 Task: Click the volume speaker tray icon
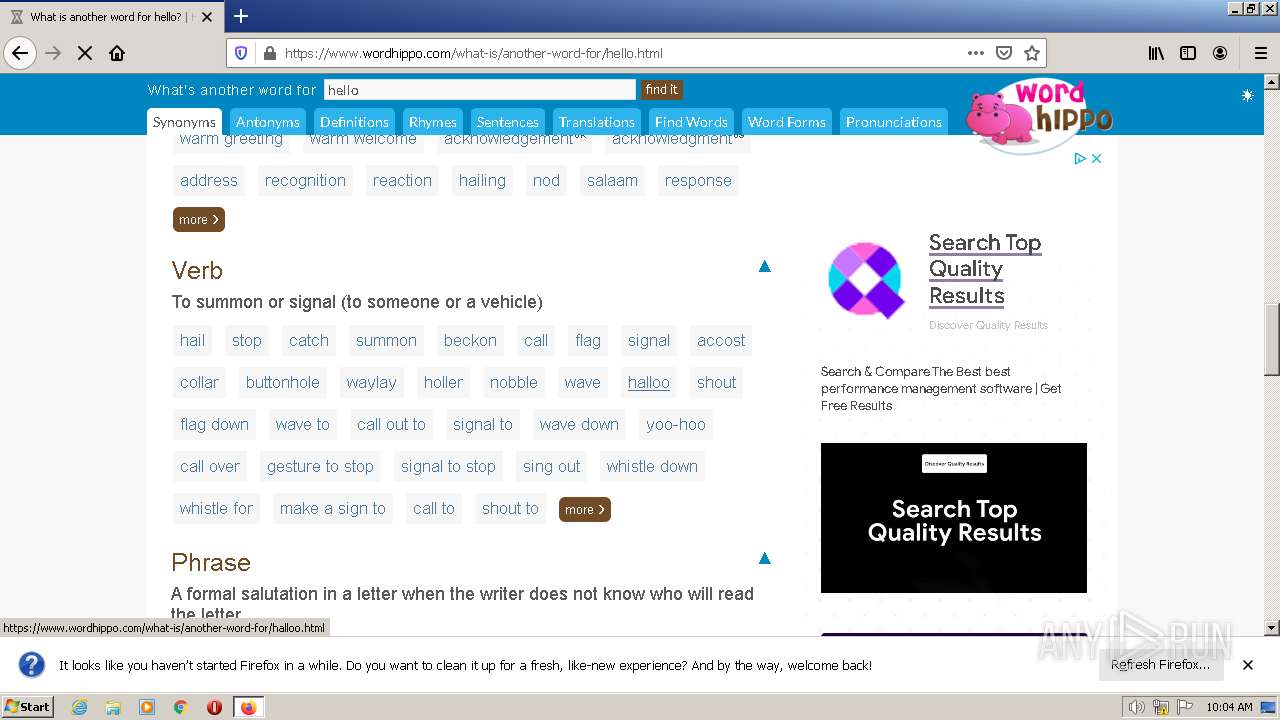point(1137,707)
